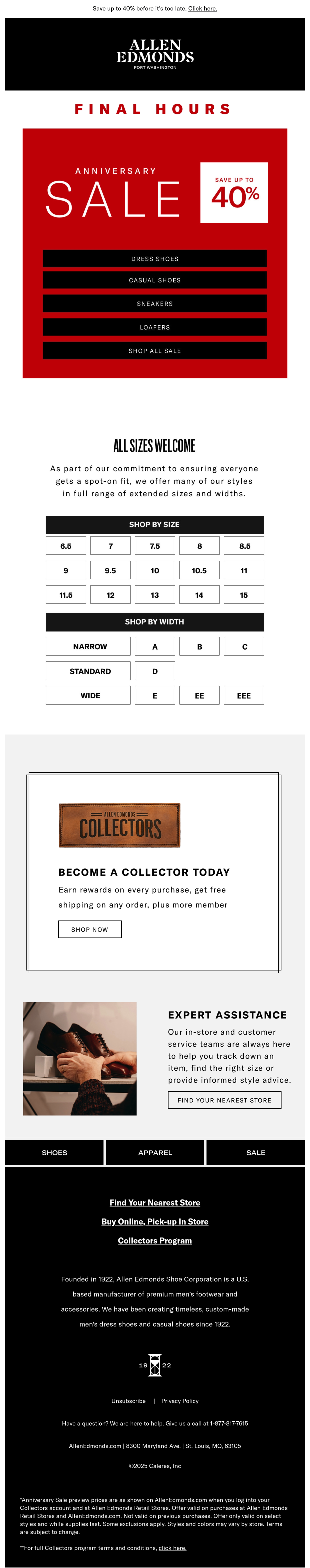Follow the Collectors Program footer link
This screenshot has width=310, height=1568.
[155, 1240]
